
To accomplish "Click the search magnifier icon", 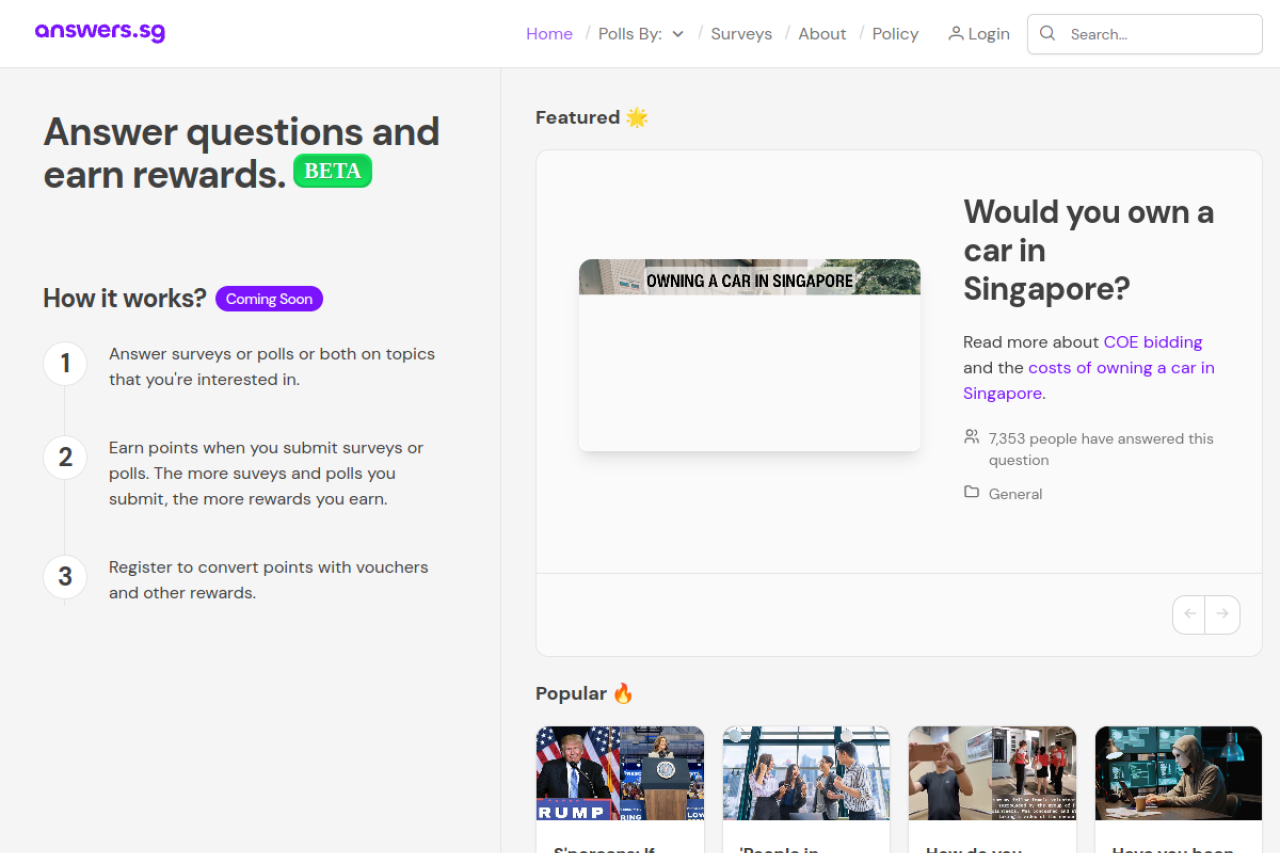I will (1047, 33).
